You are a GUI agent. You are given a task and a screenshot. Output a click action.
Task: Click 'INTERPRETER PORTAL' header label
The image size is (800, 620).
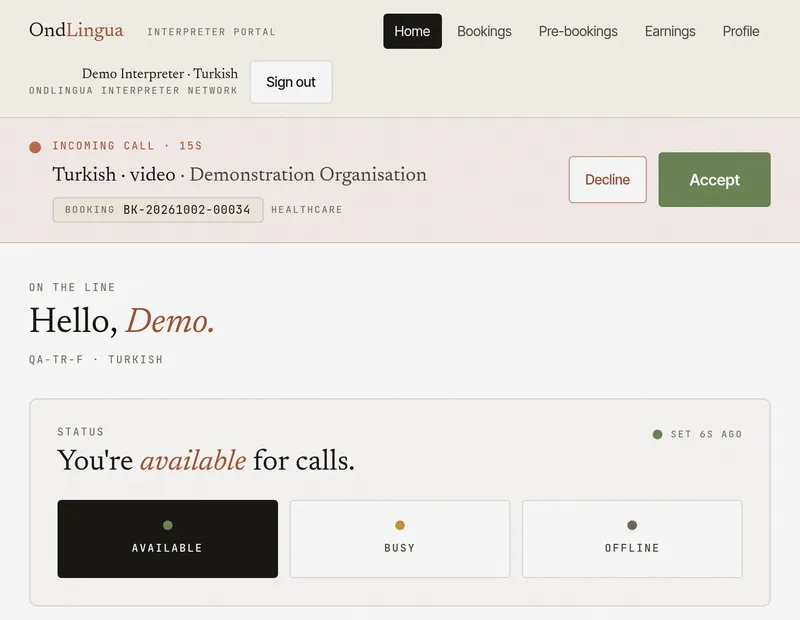click(211, 32)
